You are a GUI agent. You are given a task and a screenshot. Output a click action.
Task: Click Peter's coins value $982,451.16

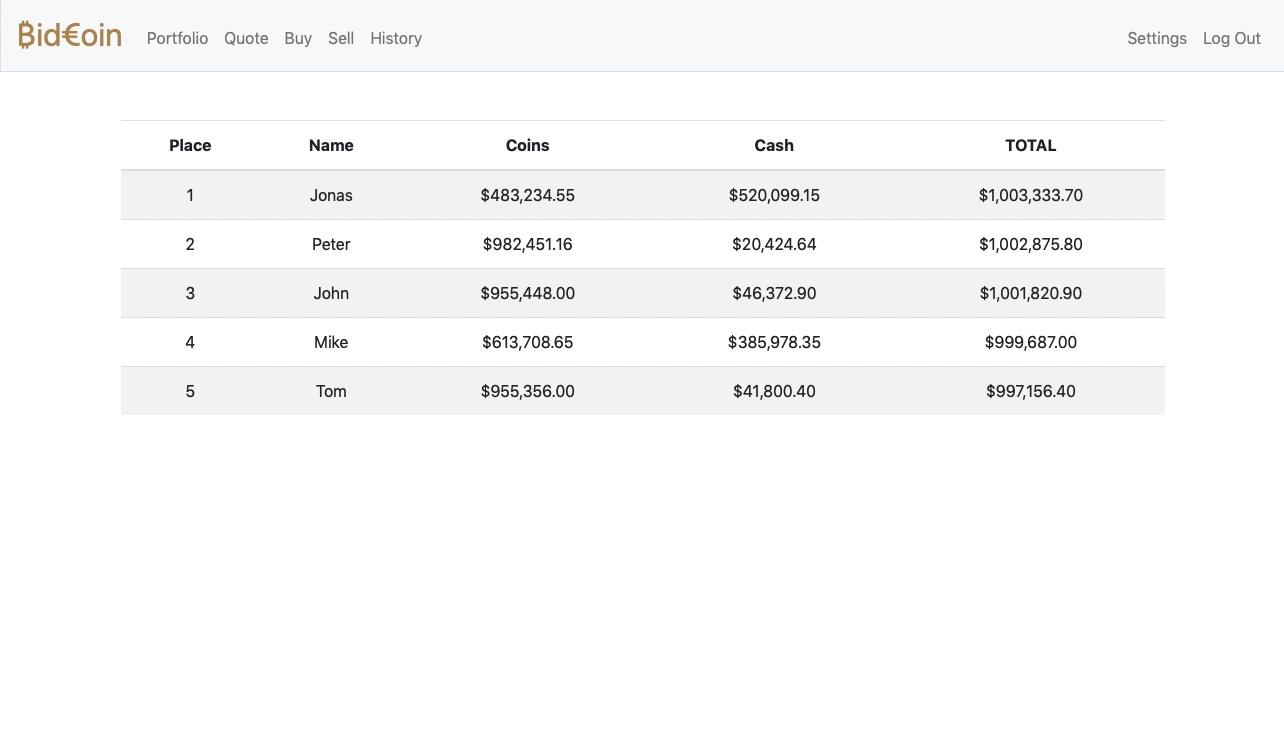pos(527,244)
